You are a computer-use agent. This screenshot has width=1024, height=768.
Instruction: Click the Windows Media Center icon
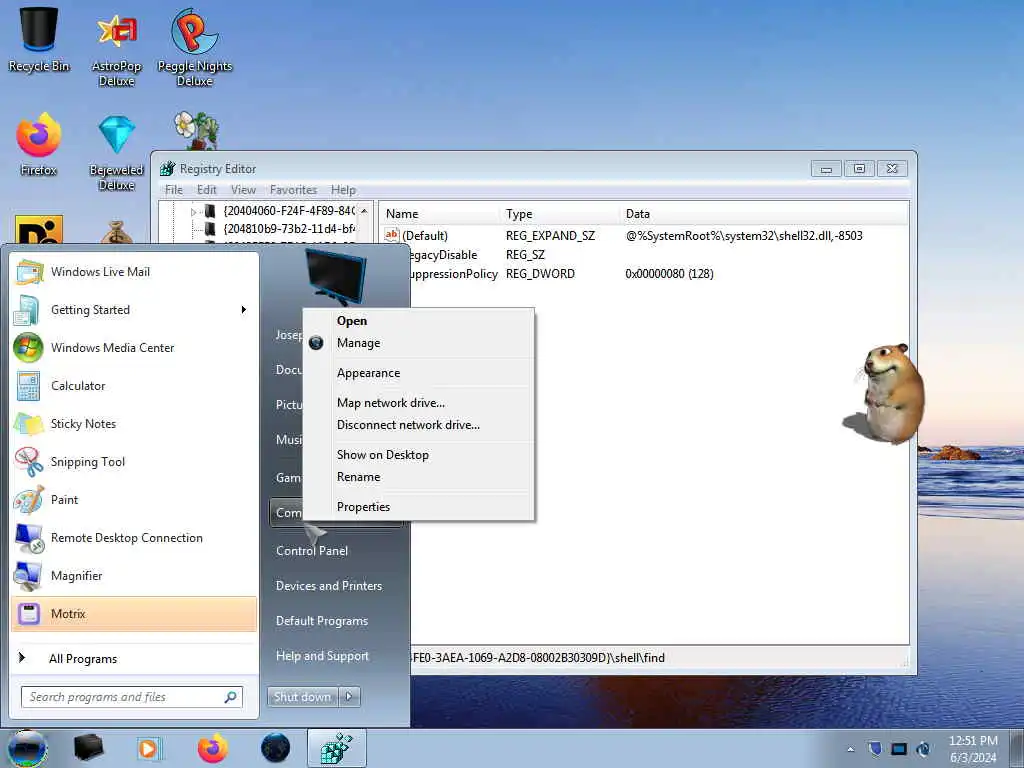click(28, 348)
